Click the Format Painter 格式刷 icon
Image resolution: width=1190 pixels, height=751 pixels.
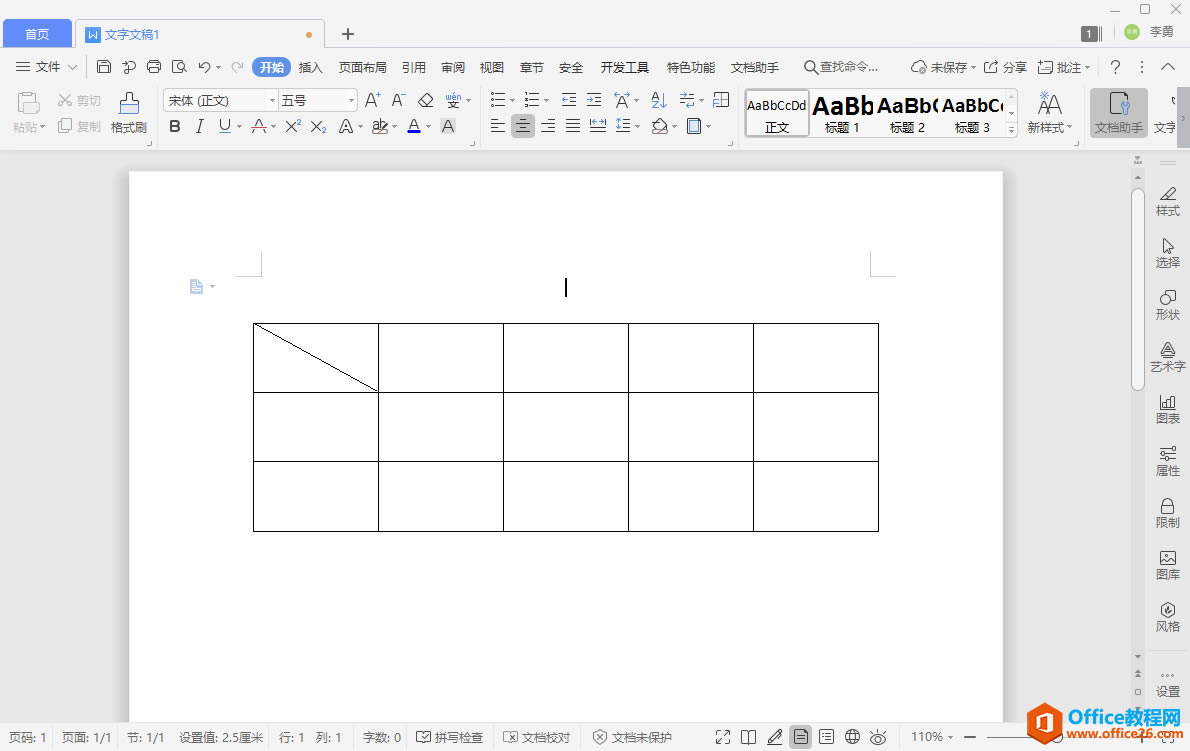(129, 113)
